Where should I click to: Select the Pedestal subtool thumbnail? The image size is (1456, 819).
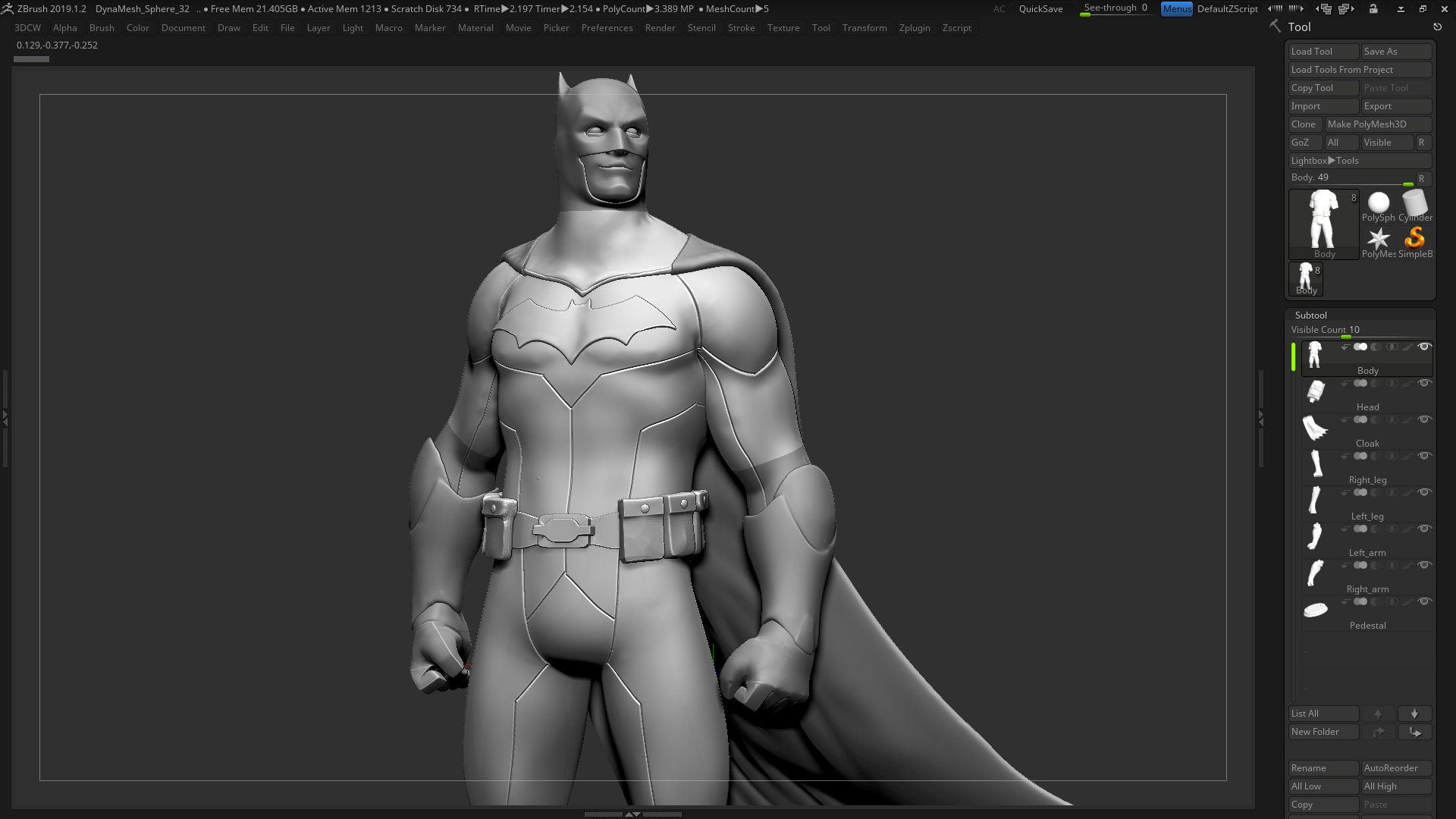click(x=1316, y=610)
